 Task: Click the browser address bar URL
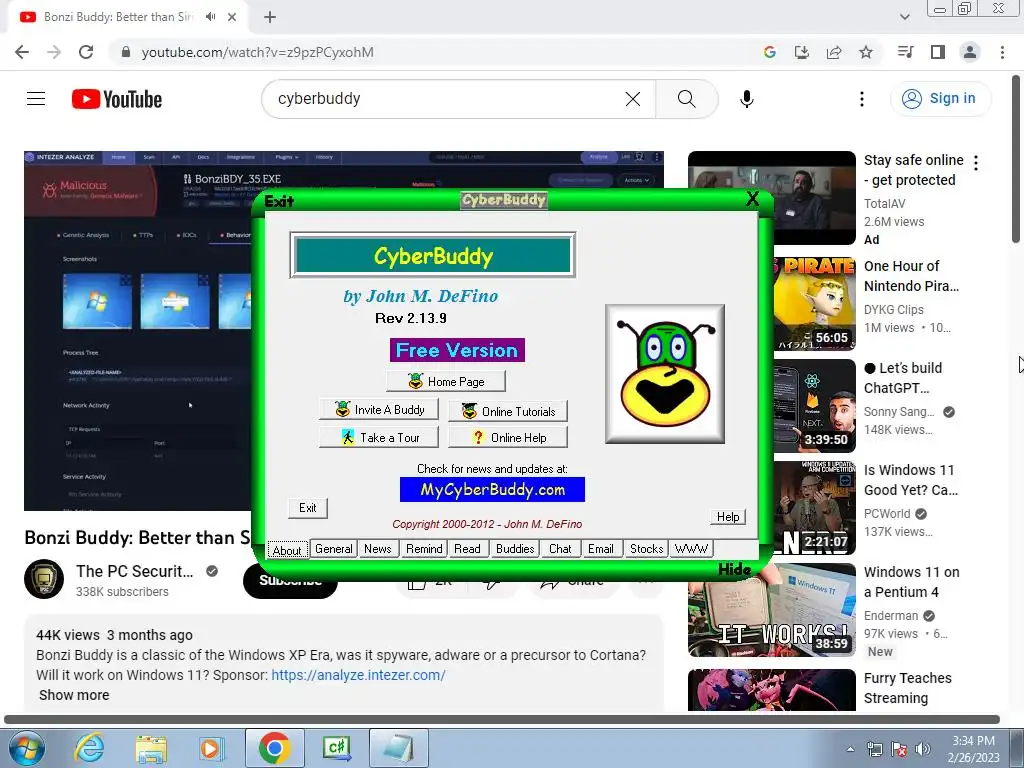[x=257, y=52]
